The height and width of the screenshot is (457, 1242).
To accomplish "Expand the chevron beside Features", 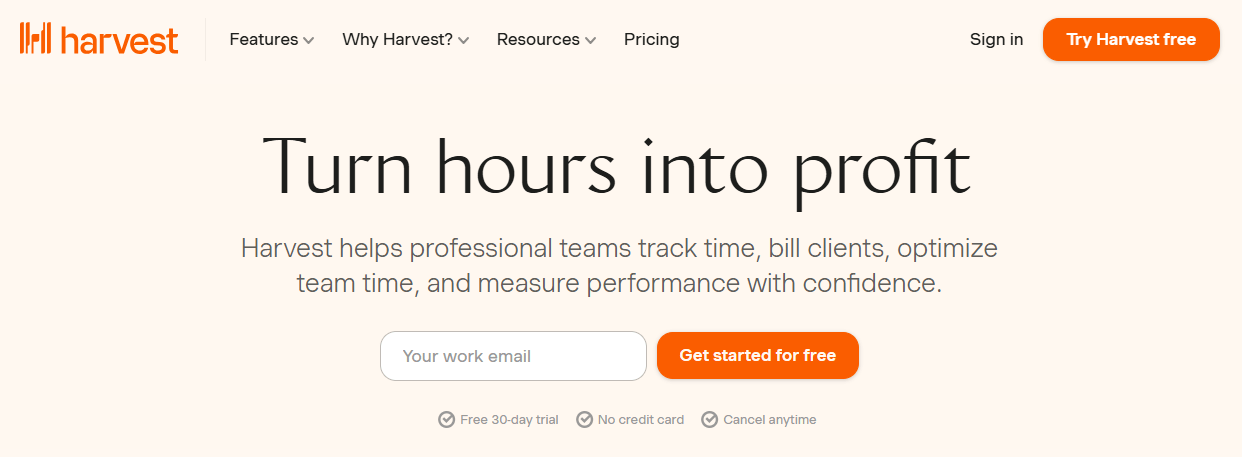I will coord(309,41).
